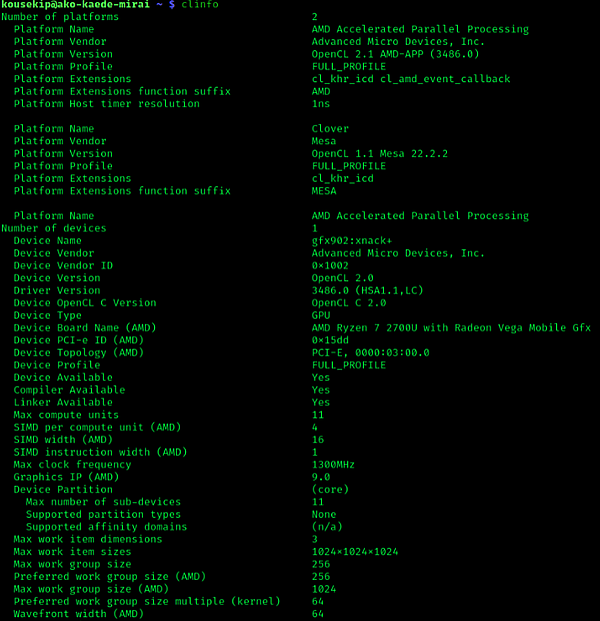This screenshot has height=621, width=600.
Task: Click the 'cl_khr_icd cl_amd_event_callback' extensions value
Action: 411,79
